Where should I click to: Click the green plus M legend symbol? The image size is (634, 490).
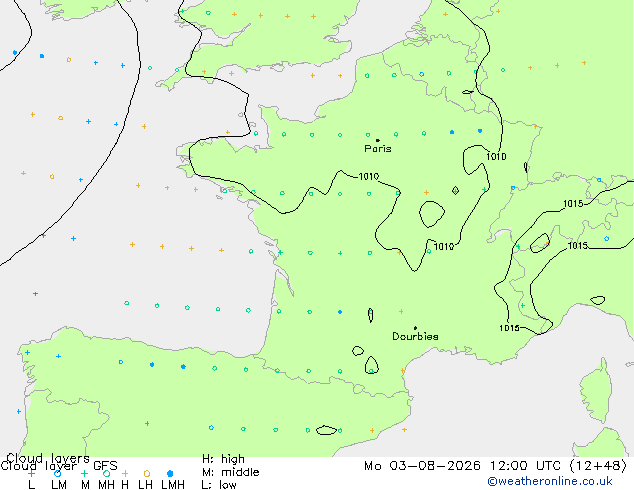coord(84,473)
